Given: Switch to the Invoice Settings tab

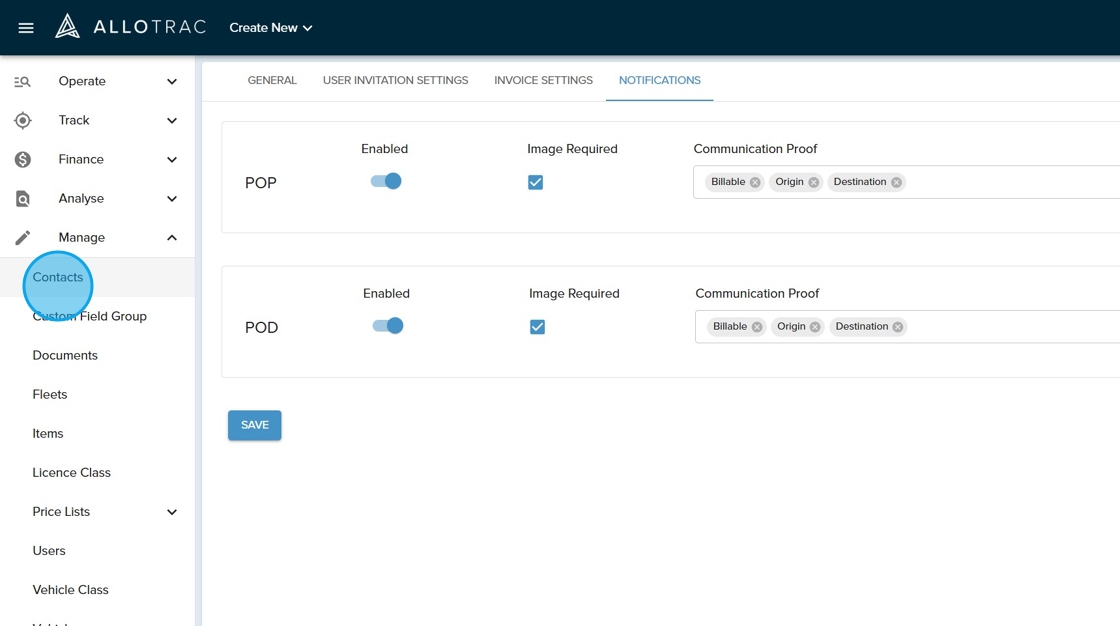Looking at the screenshot, I should 543,80.
